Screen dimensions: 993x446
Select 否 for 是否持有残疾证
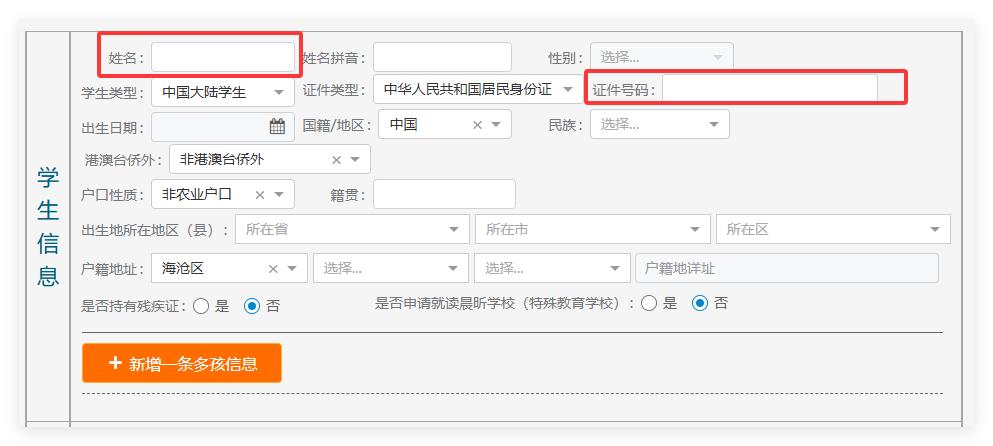(x=252, y=307)
